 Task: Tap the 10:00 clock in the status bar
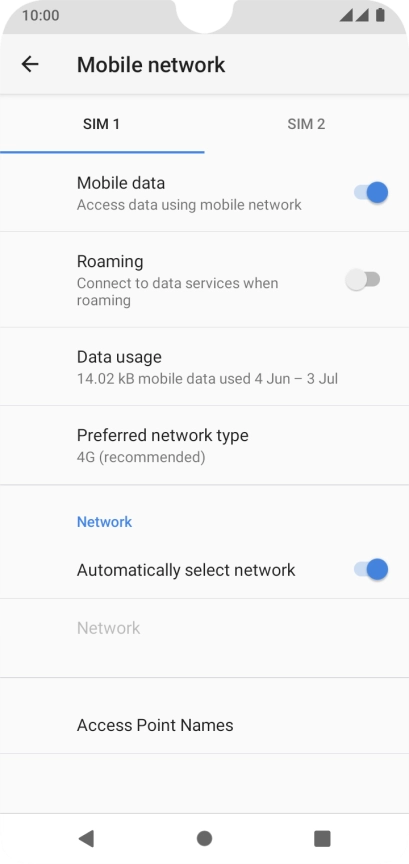point(40,15)
